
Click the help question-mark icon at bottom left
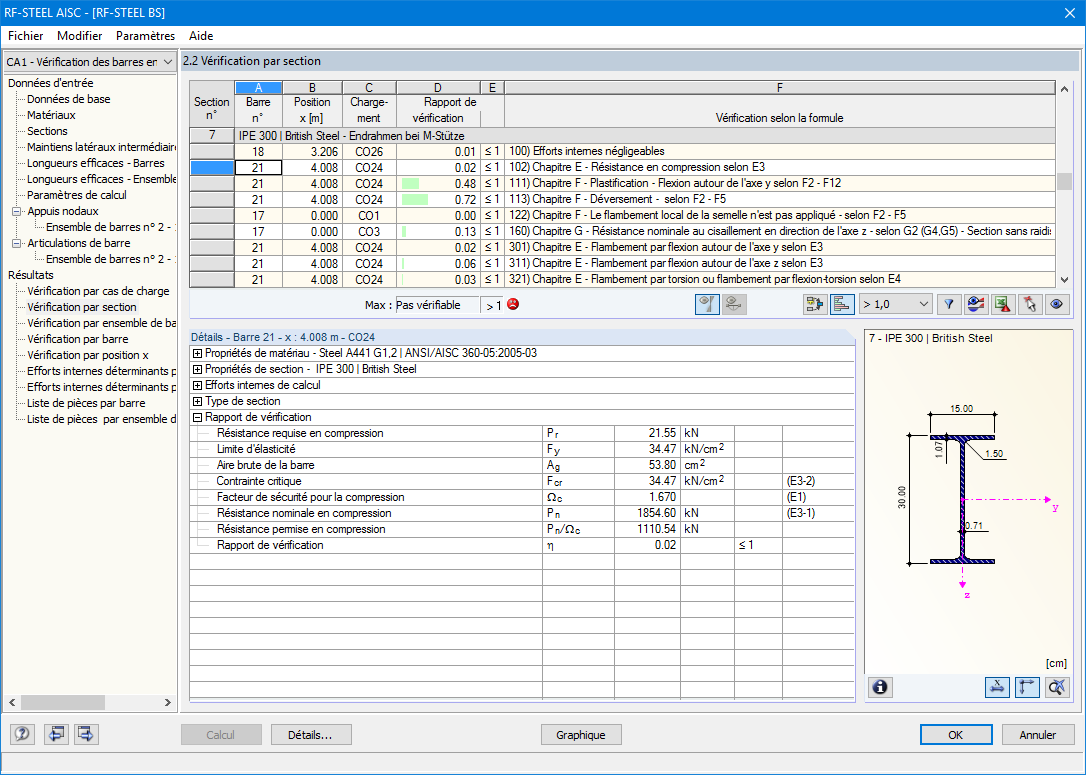click(x=22, y=734)
